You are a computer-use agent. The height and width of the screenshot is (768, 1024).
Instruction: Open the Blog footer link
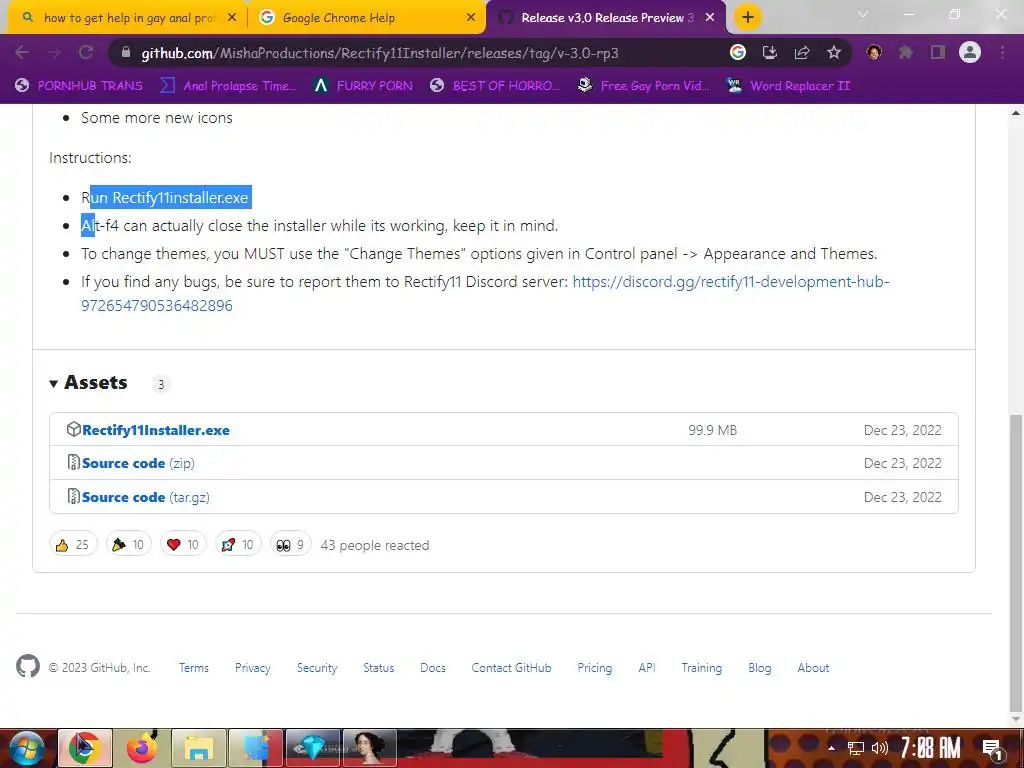[760, 668]
